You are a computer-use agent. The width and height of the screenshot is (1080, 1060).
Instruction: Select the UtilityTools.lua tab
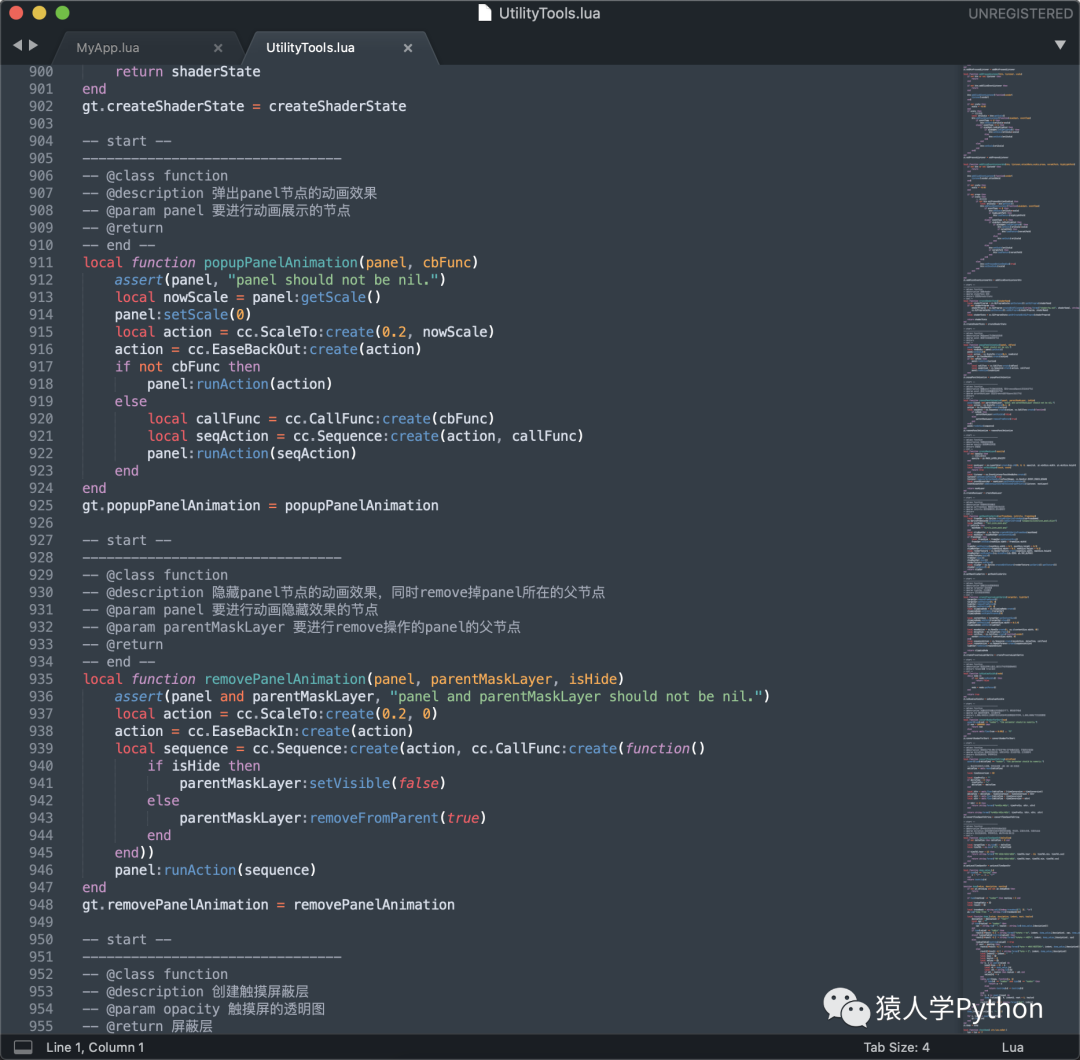tap(310, 48)
